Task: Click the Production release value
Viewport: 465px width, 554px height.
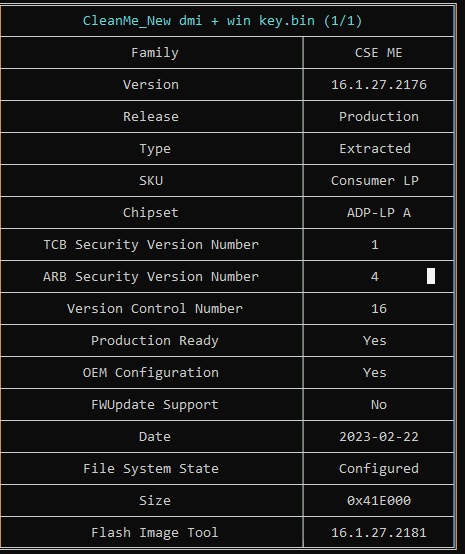Action: [378, 117]
